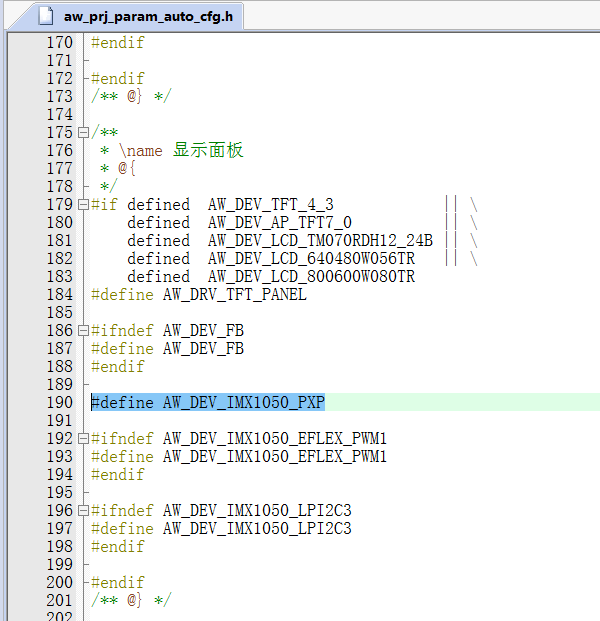Click the '/** @} */' comment on line 173
The height and width of the screenshot is (621, 600).
[x=131, y=96]
